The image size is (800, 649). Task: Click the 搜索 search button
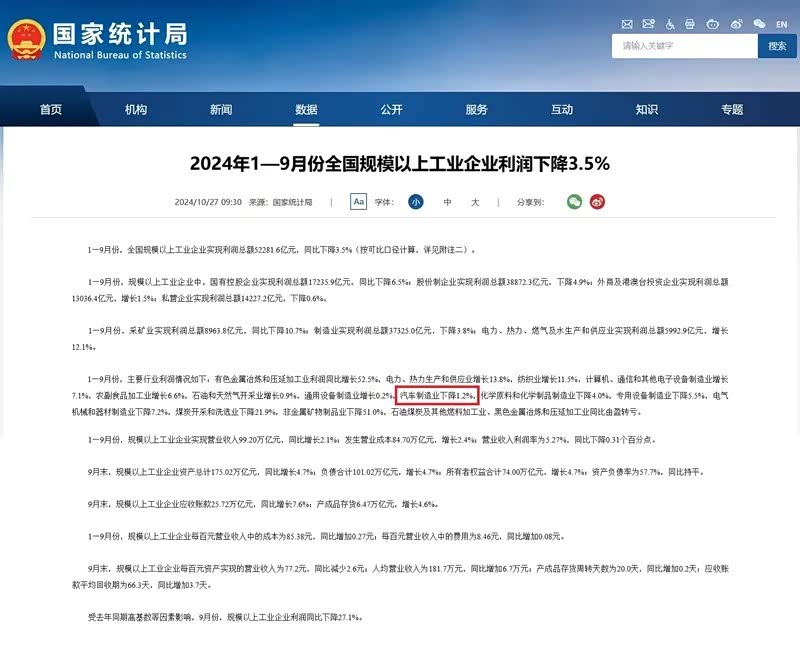tap(777, 46)
